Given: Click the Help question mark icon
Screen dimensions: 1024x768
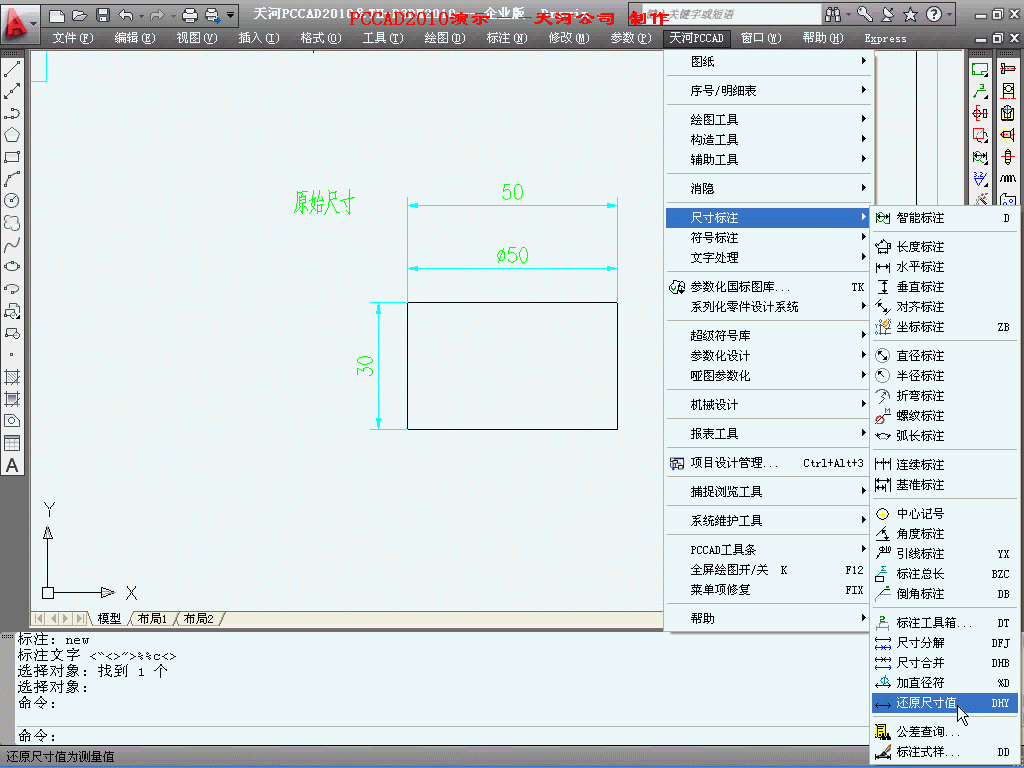Looking at the screenshot, I should [934, 14].
